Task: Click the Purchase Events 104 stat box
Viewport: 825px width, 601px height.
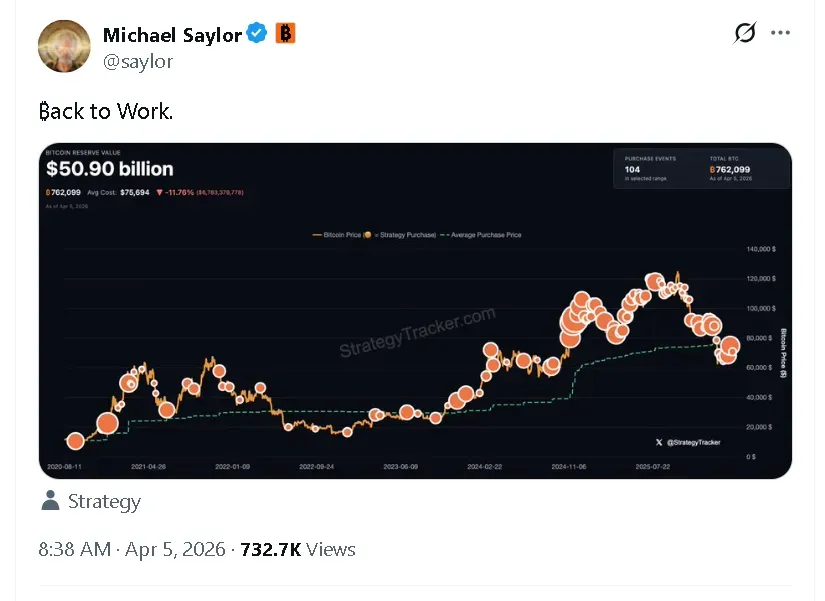Action: coord(650,168)
